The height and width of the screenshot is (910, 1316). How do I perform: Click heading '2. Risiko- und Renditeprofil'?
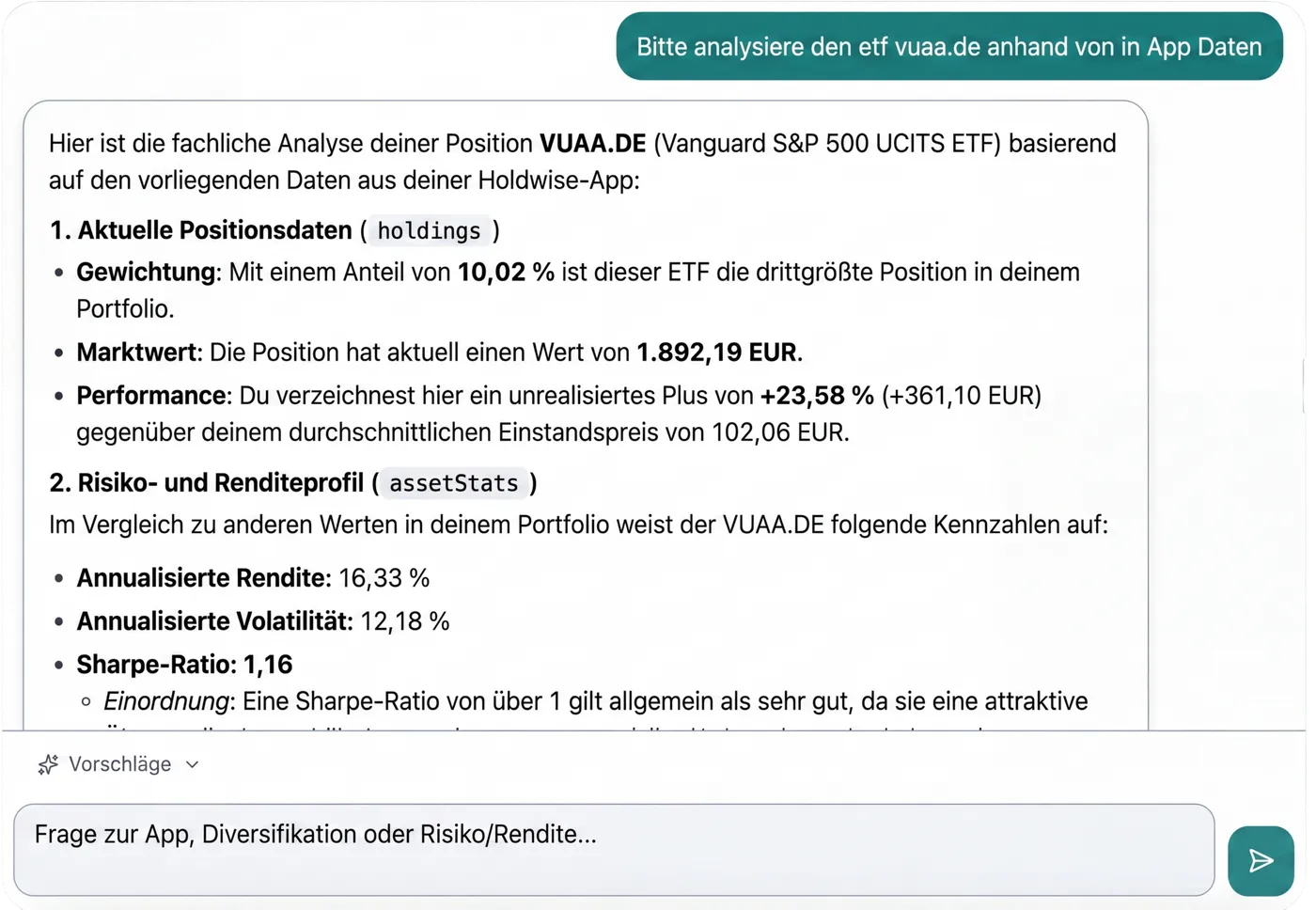[207, 483]
